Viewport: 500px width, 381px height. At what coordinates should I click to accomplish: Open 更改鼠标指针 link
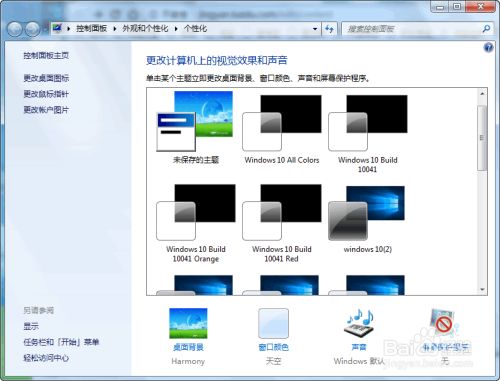[x=46, y=94]
